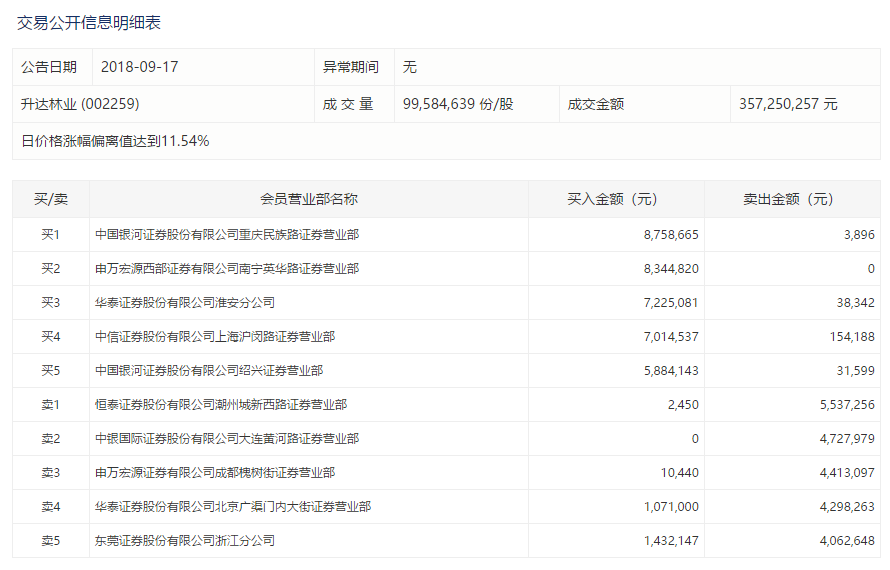This screenshot has height=570, width=890.
Task: Open 申万宏源证券成都槐树街证券营业部 entry
Action: point(214,473)
